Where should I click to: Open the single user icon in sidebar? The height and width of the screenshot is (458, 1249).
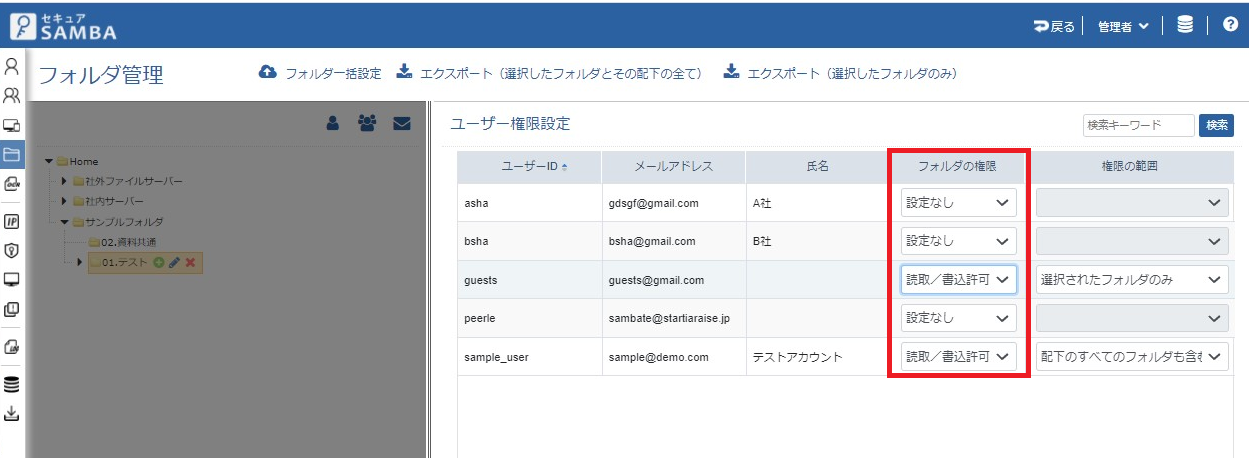tap(12, 67)
